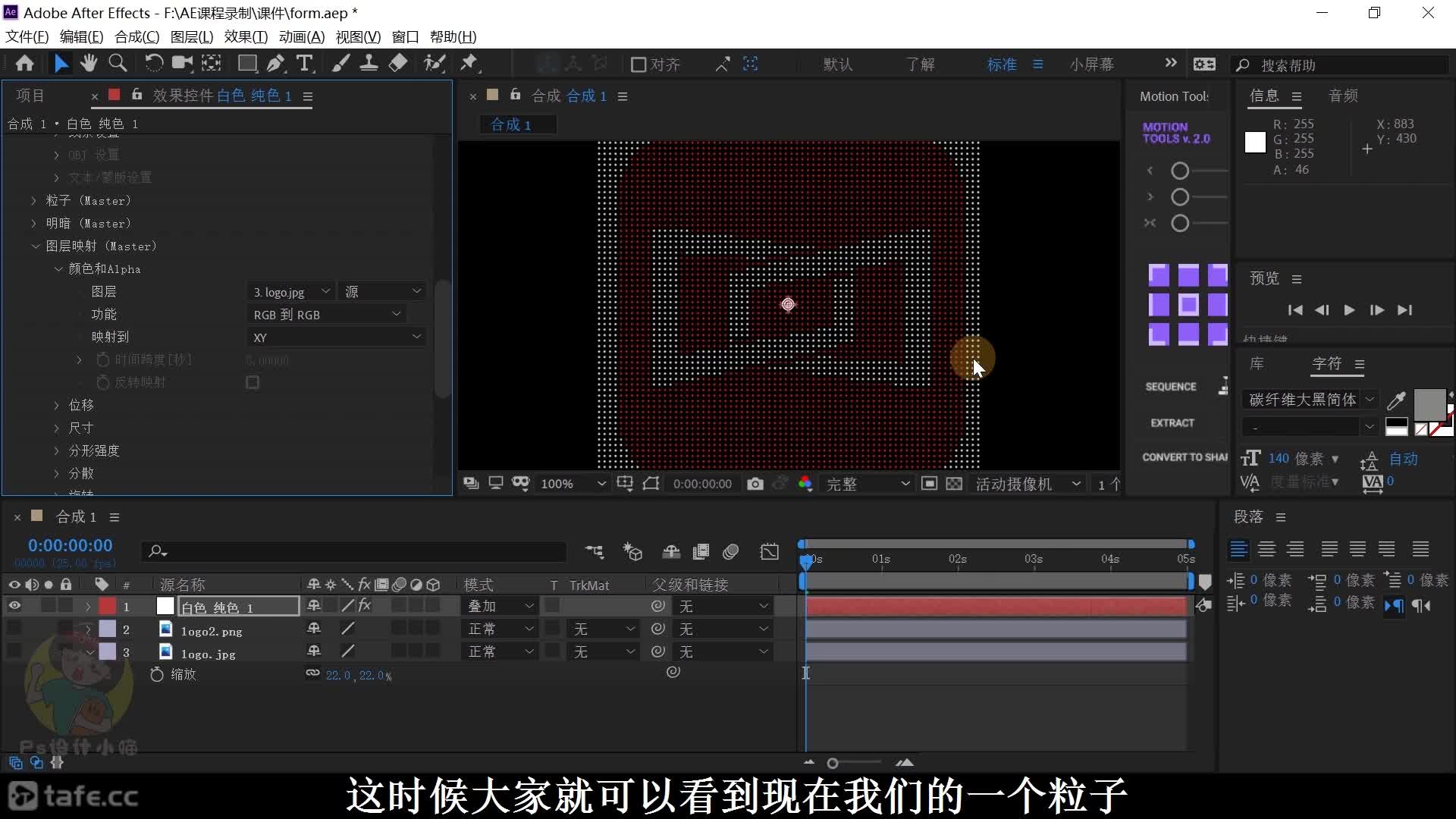The width and height of the screenshot is (1456, 819).
Task: Click the gray fill color swatch
Action: (x=1429, y=405)
